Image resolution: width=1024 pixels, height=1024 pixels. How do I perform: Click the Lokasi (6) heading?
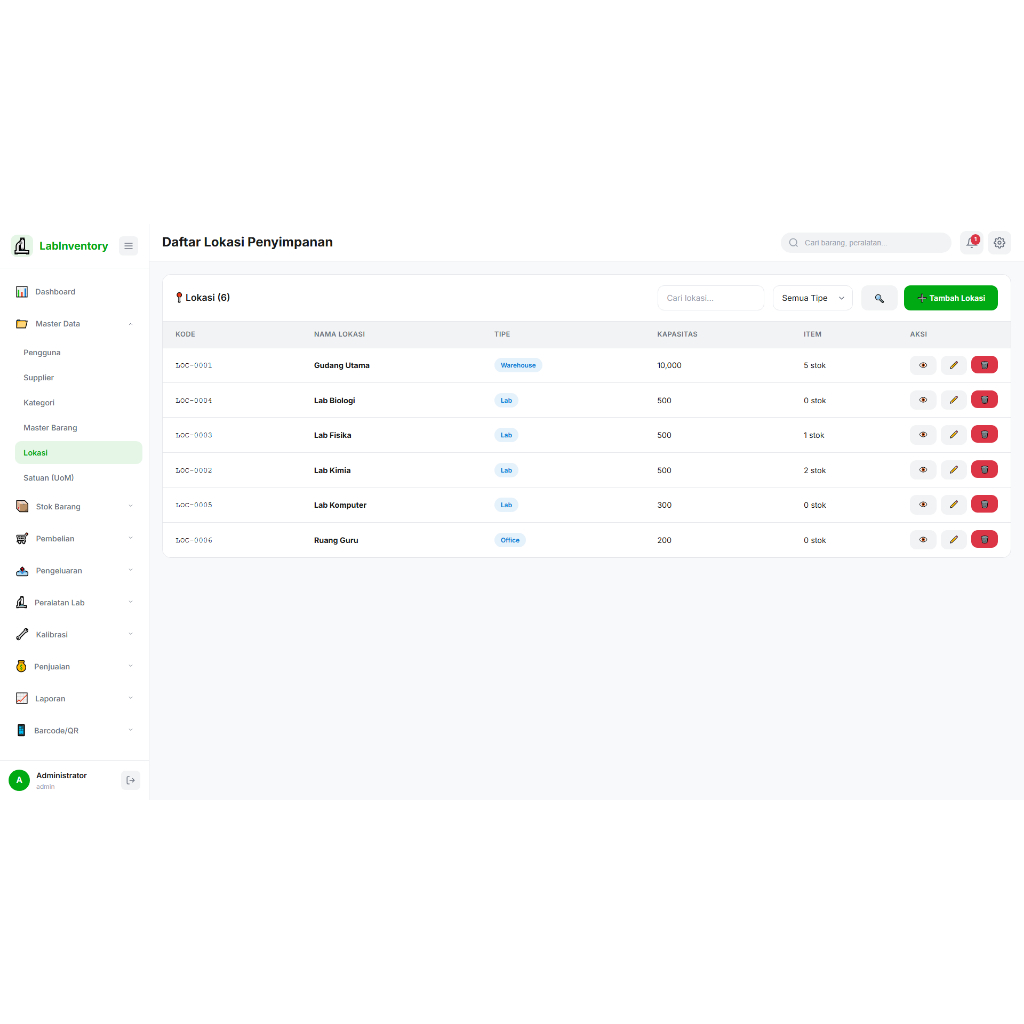202,298
